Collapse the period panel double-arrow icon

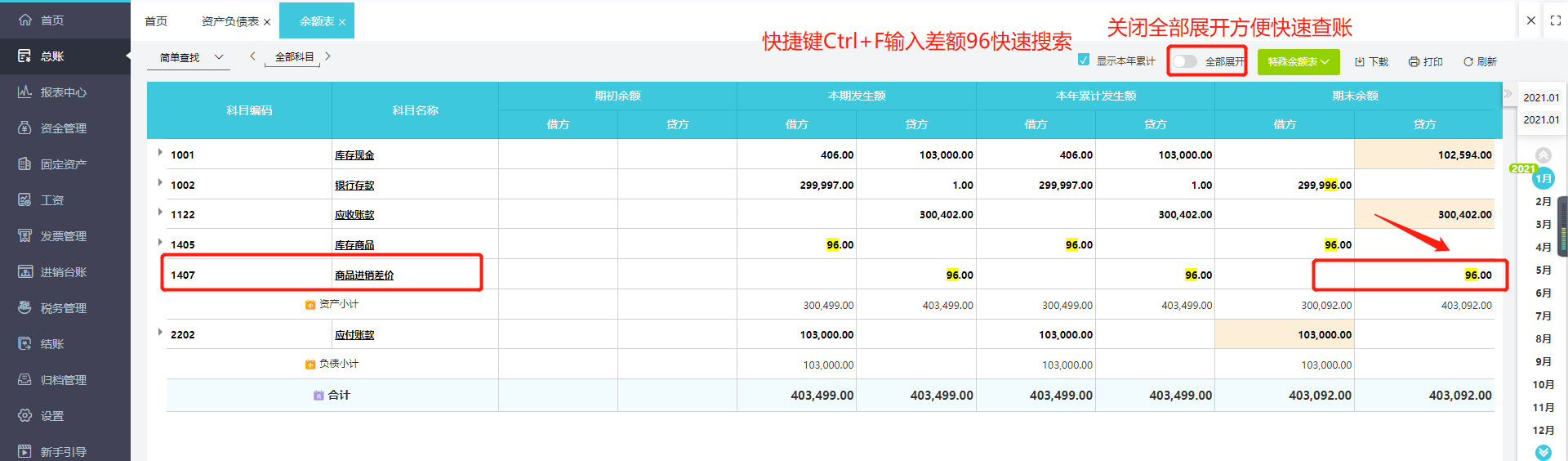1508,94
